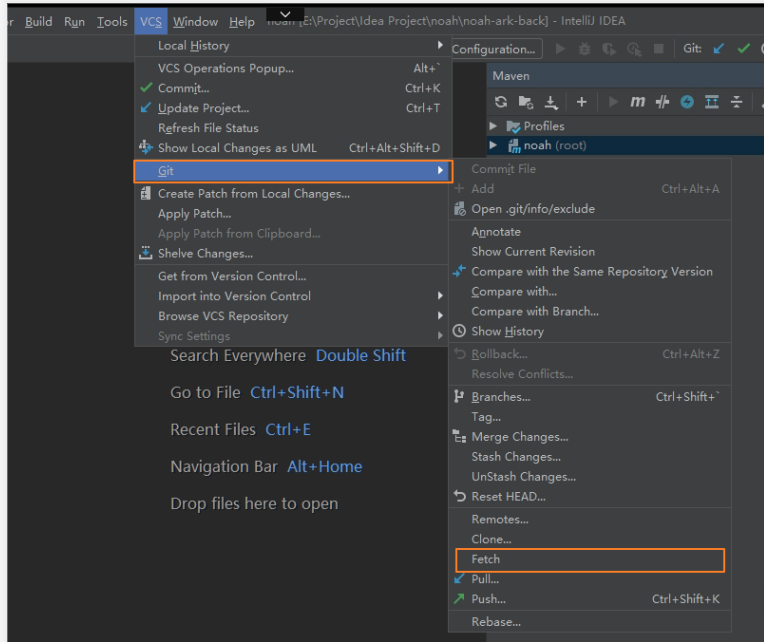
Task: Open the run Configuration dropdown
Action: click(x=496, y=49)
